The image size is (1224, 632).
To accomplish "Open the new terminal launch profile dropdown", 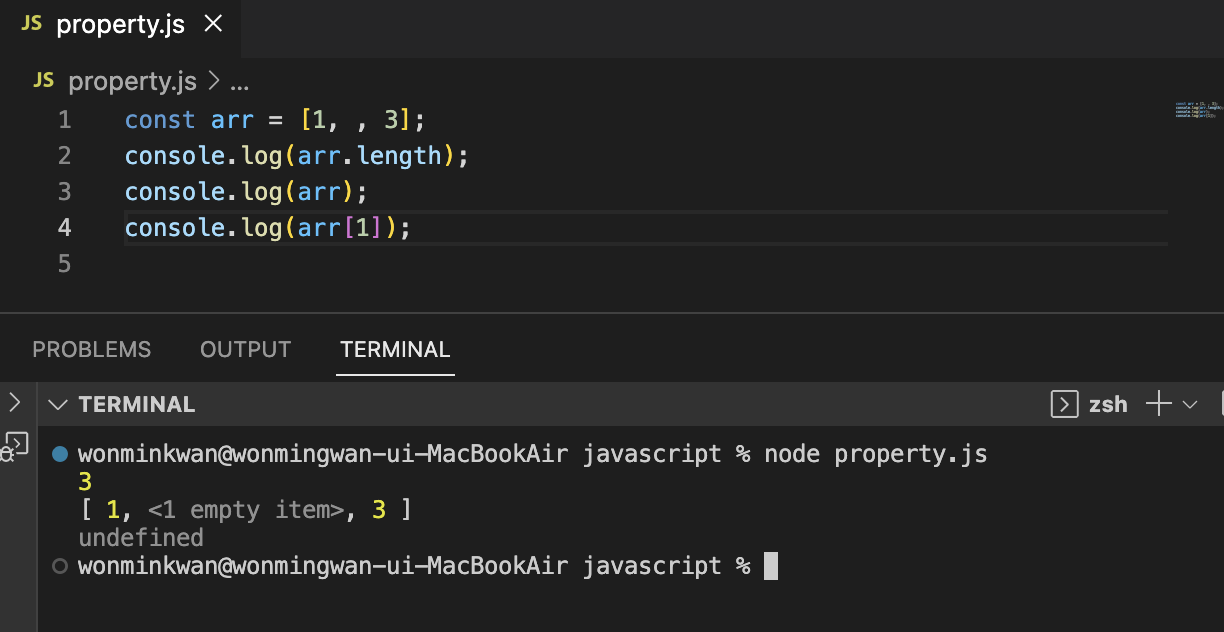I will pyautogui.click(x=1189, y=405).
